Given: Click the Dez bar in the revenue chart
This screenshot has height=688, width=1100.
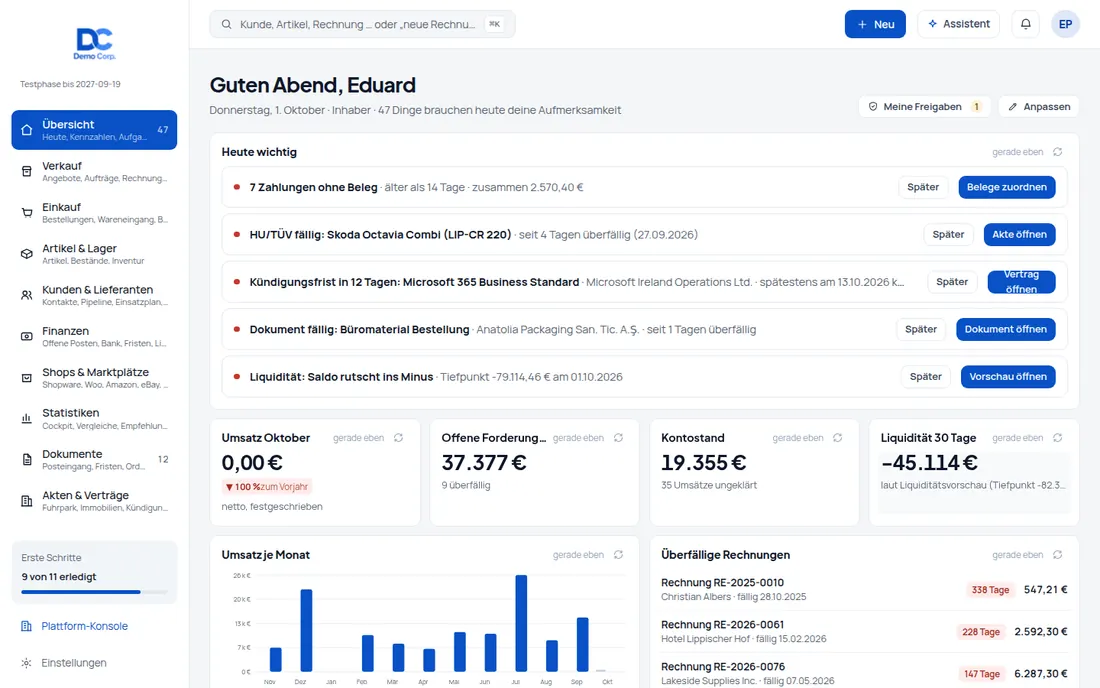Looking at the screenshot, I should point(307,630).
